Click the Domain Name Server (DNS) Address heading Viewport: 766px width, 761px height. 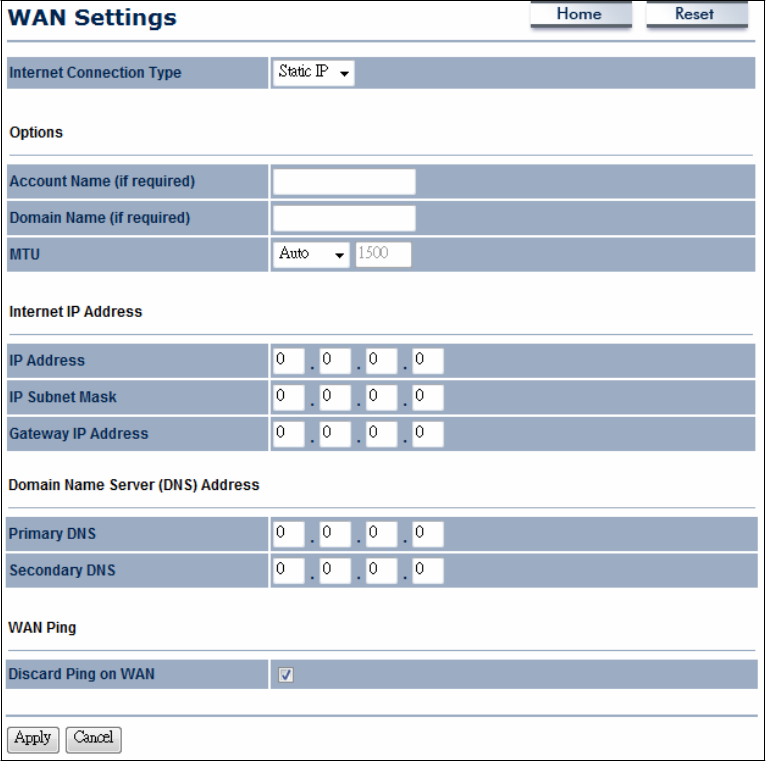tap(134, 486)
